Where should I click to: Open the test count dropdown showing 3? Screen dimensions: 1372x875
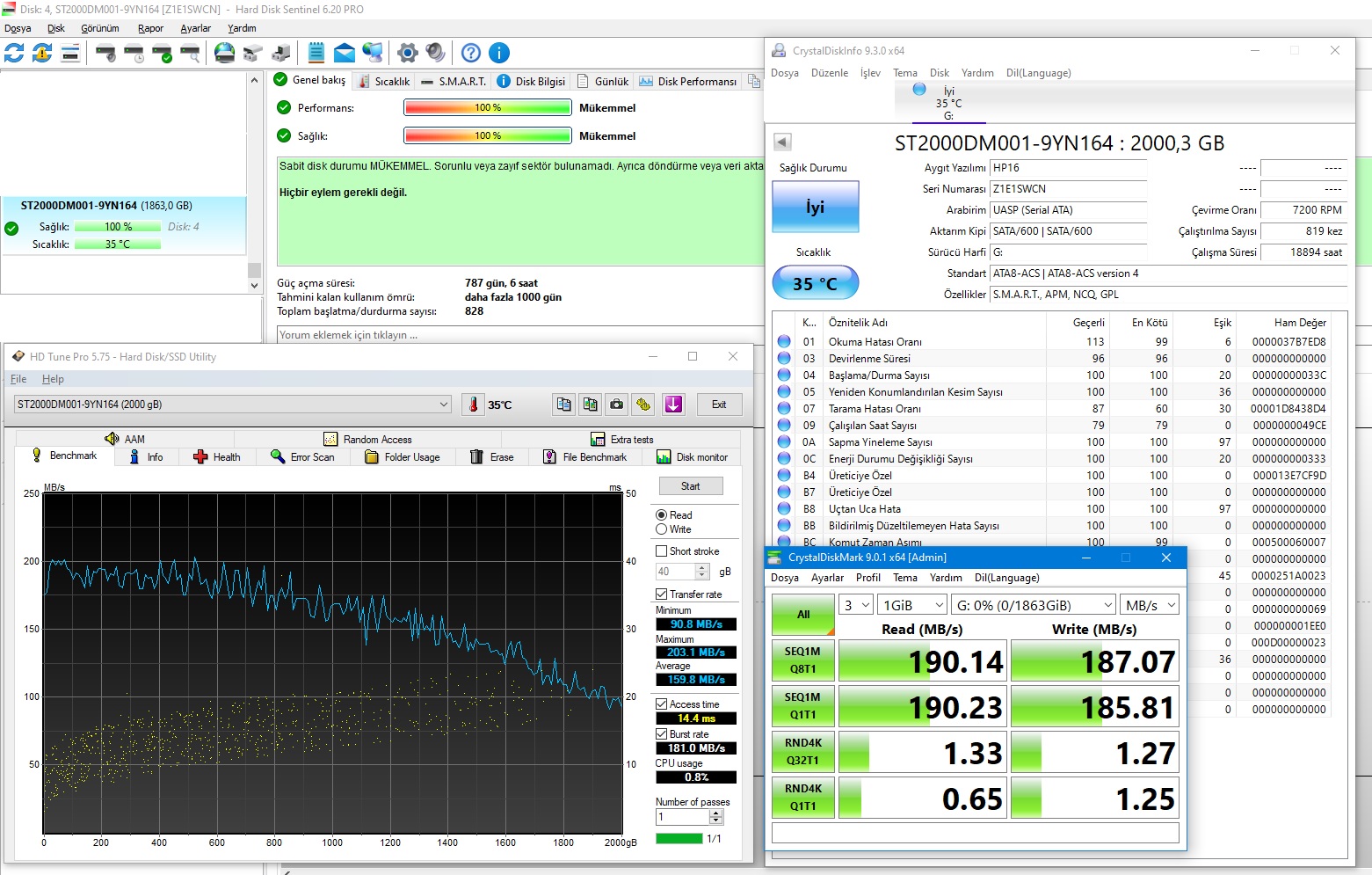[x=856, y=605]
